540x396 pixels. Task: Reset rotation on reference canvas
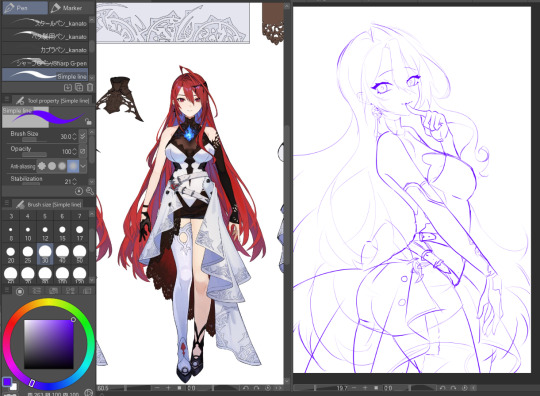268,388
